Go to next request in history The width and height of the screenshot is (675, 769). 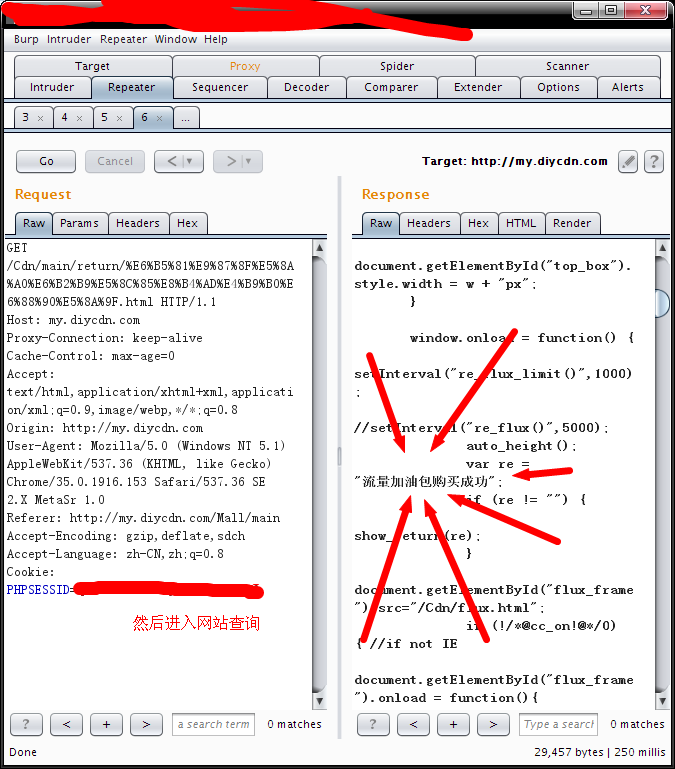[x=231, y=161]
